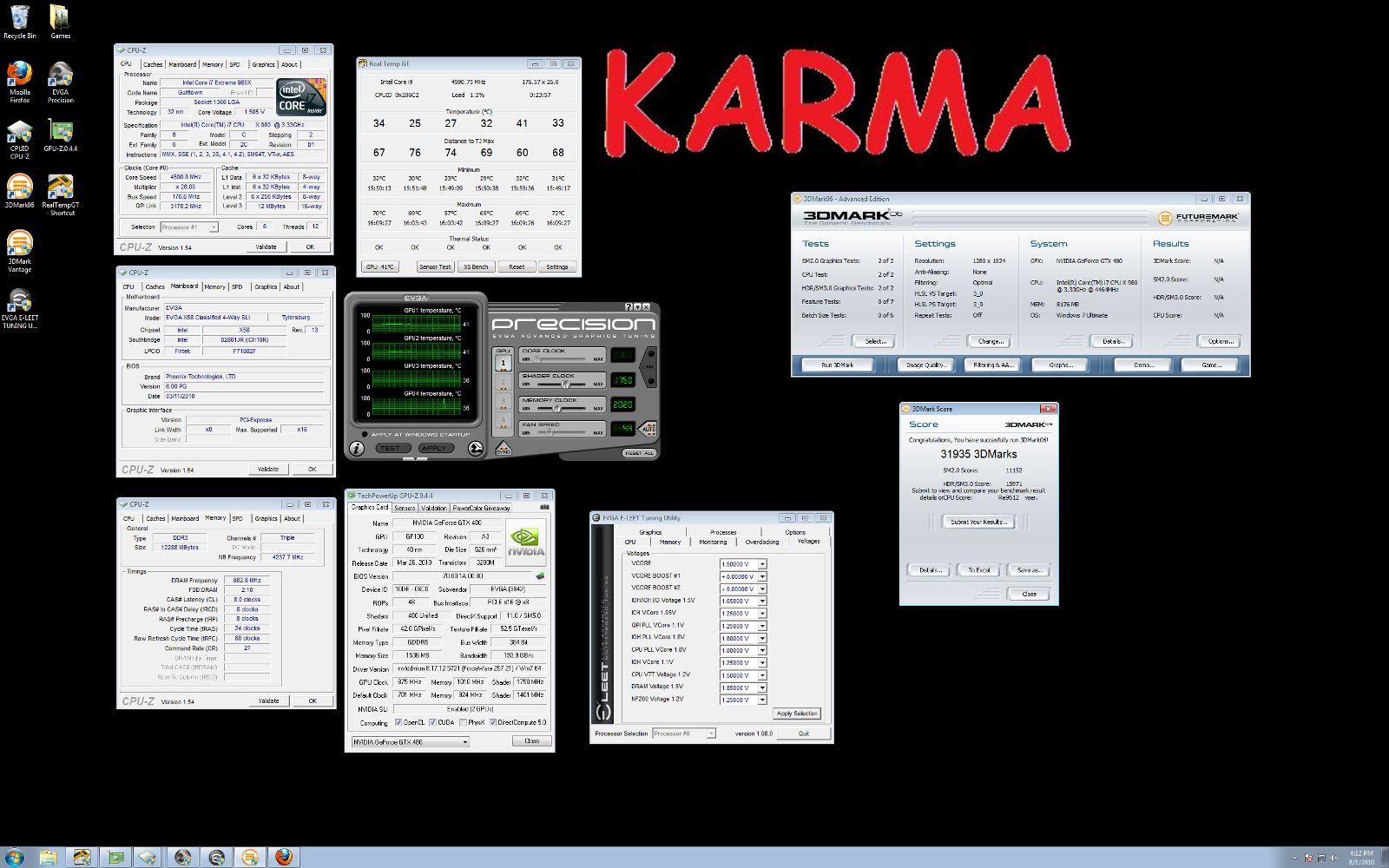Select the RealTempGT Shortcut desktop icon
This screenshot has width=1389, height=868.
pos(60,195)
